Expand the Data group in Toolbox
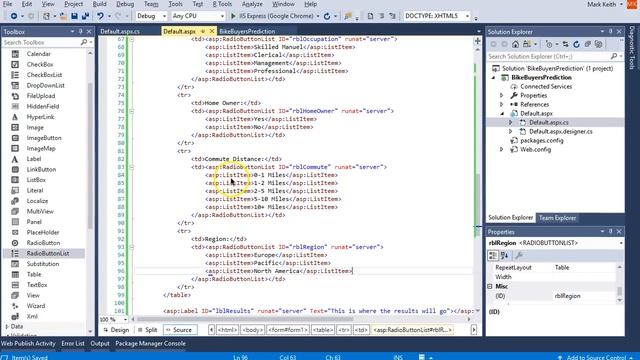The width and height of the screenshot is (640, 360). [7, 327]
